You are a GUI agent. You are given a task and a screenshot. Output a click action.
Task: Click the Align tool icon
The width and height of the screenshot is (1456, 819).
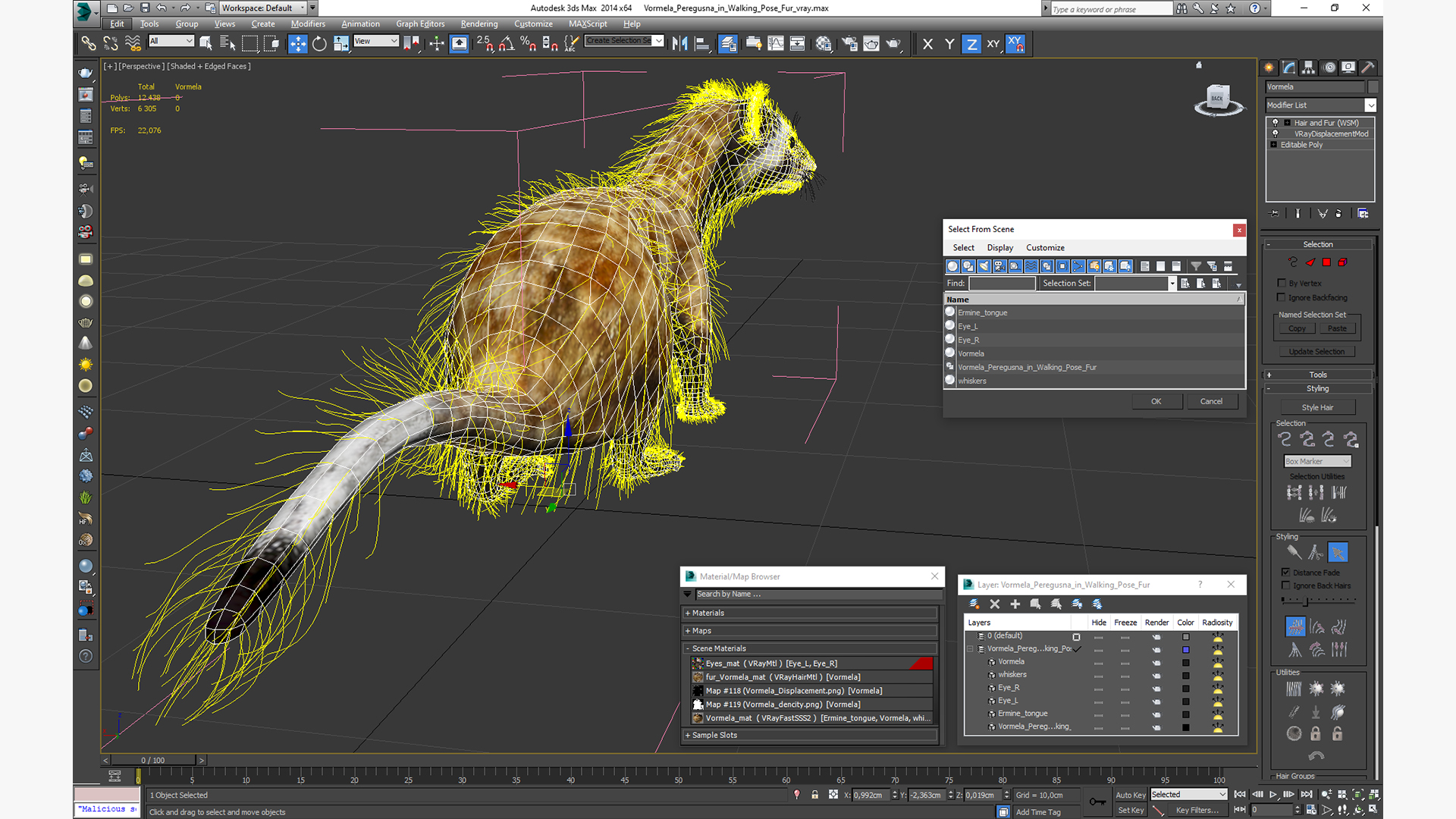pyautogui.click(x=702, y=44)
